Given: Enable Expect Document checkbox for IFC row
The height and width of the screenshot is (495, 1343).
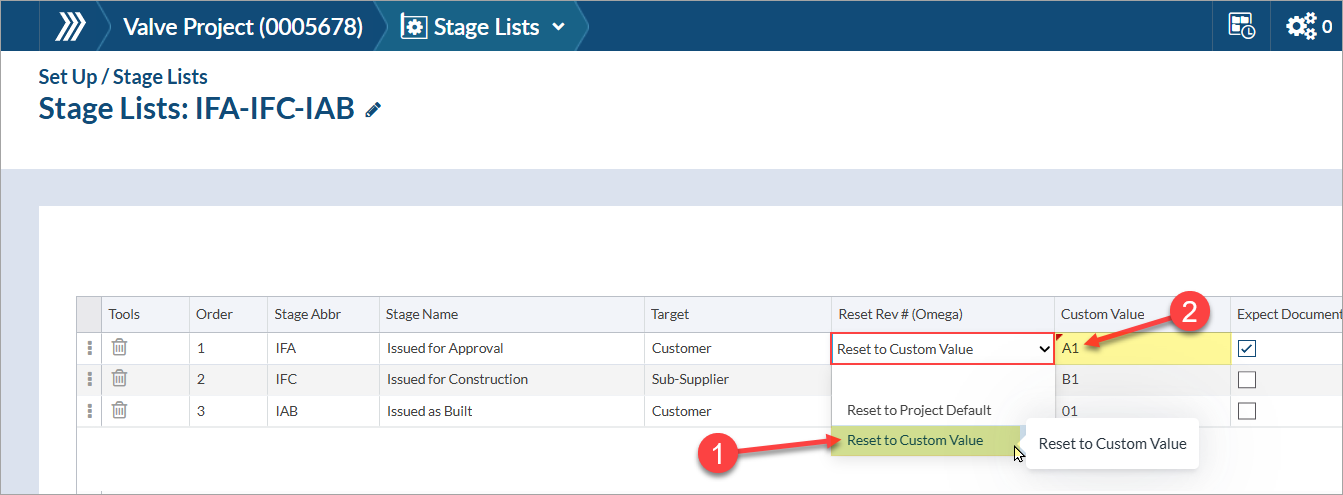Looking at the screenshot, I should click(1247, 380).
